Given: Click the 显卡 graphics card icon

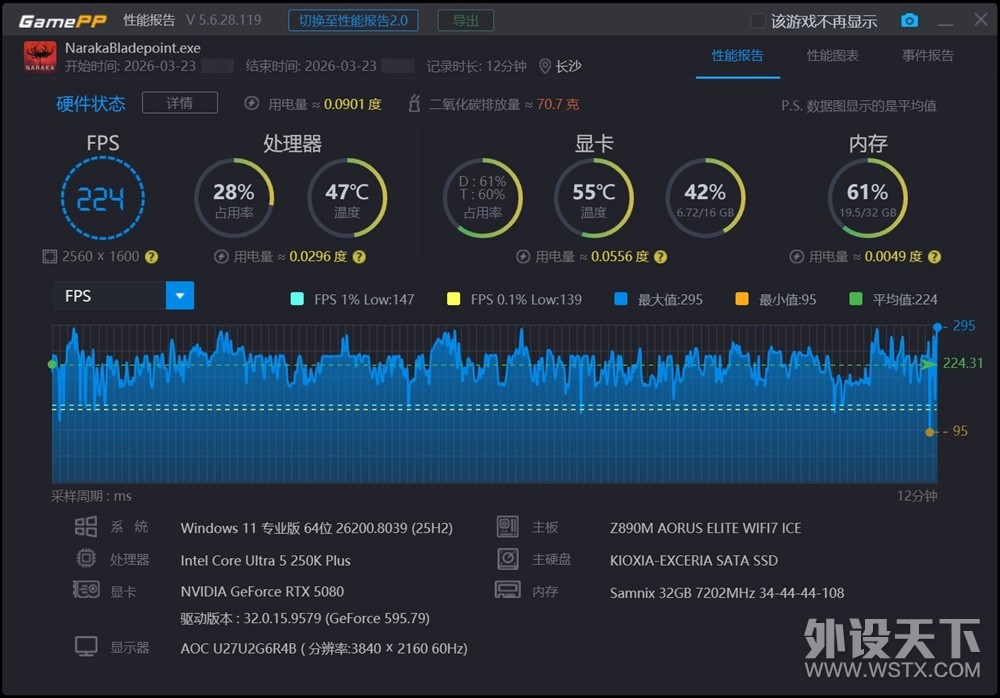Looking at the screenshot, I should (88, 590).
